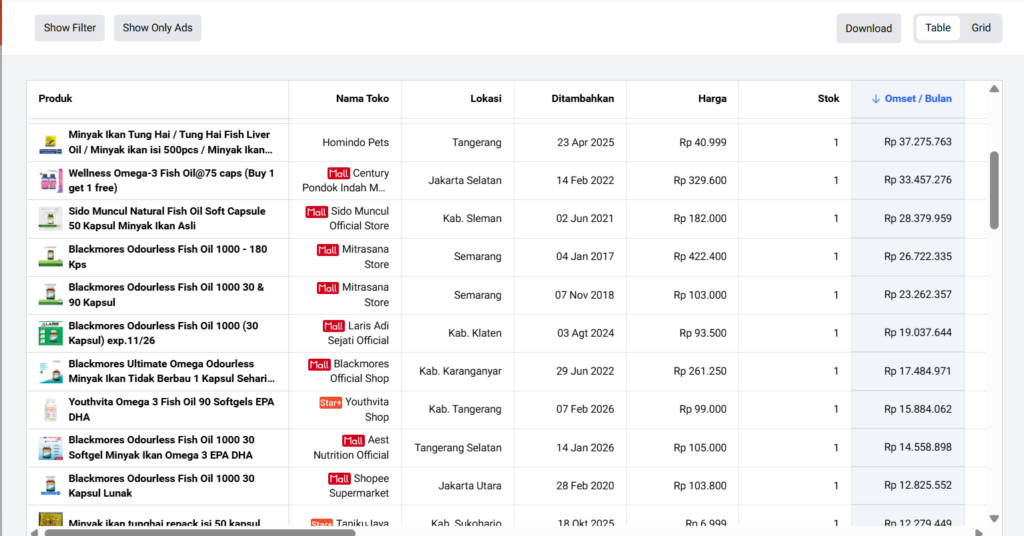The image size is (1024, 536).
Task: Open product Youthvita Omega 3 Fish Oil 90 Softgels
Action: click(x=171, y=409)
